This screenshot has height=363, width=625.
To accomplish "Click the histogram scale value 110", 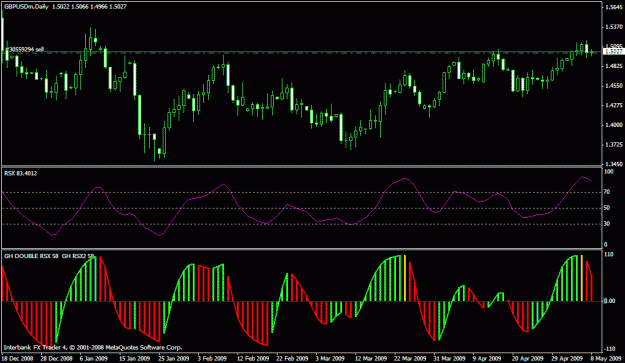I will (x=609, y=254).
